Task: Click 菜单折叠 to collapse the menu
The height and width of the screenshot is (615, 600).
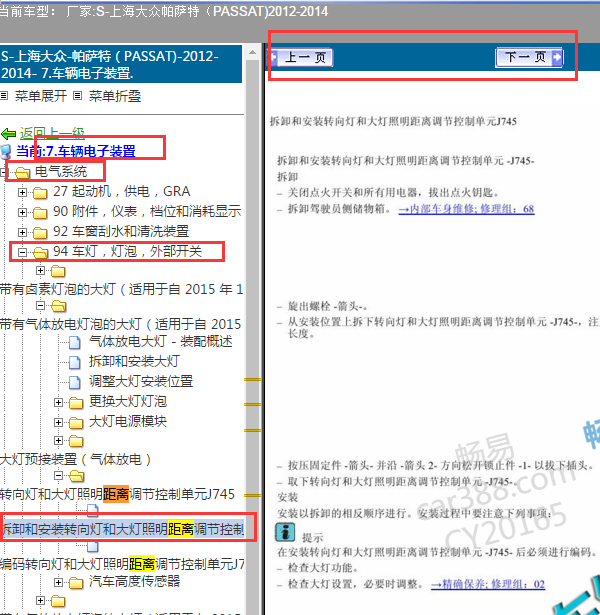Action: pyautogui.click(x=115, y=96)
